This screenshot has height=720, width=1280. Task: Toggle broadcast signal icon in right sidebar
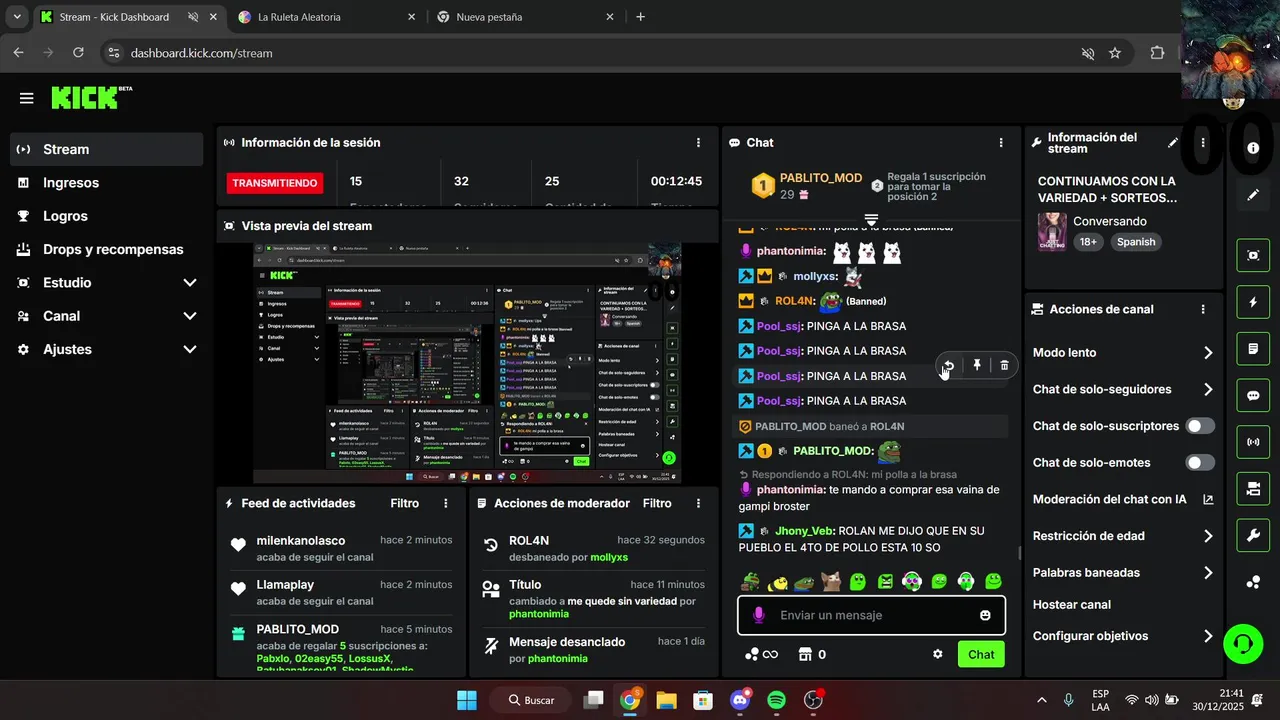[x=1253, y=442]
